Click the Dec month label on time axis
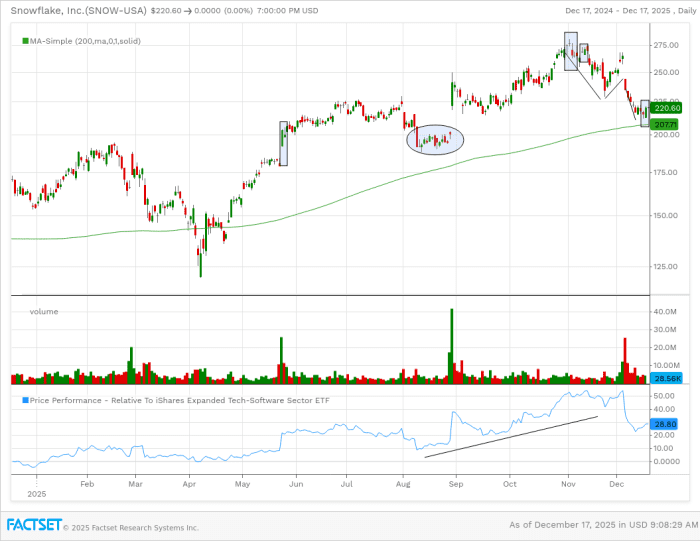The height and width of the screenshot is (541, 700). (617, 484)
